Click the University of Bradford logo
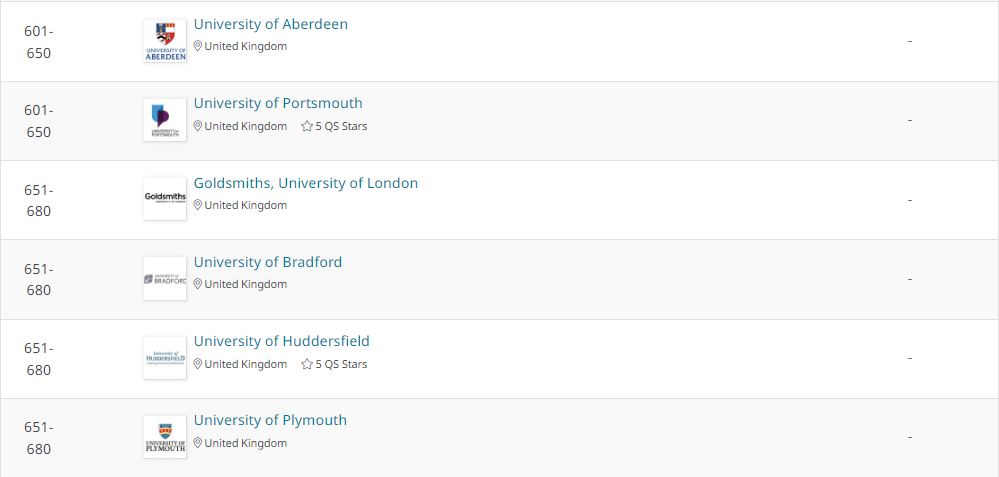 tap(165, 278)
